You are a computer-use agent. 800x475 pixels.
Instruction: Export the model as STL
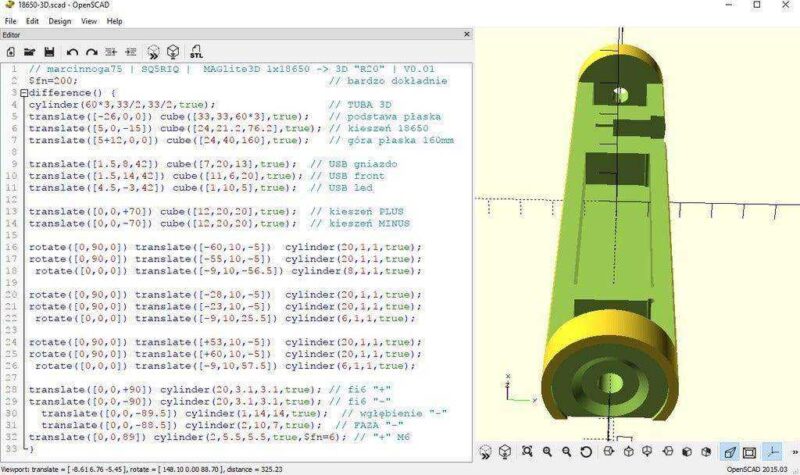point(196,52)
